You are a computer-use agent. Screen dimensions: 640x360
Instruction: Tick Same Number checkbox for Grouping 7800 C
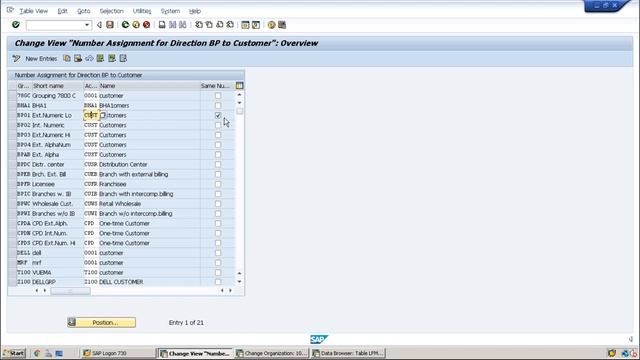(218, 96)
